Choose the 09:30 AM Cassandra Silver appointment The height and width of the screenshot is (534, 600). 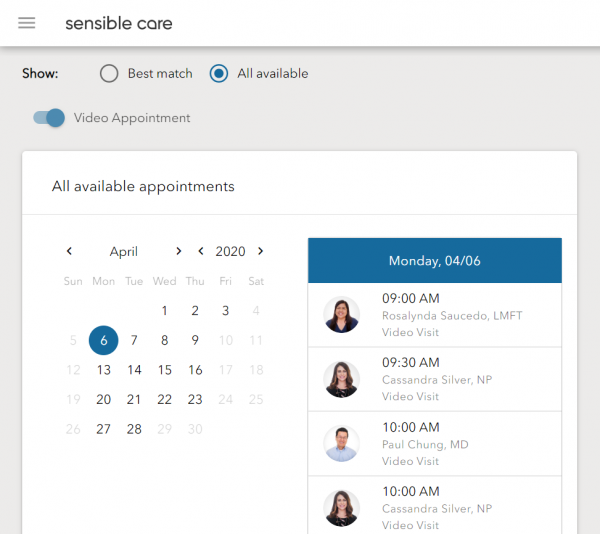(435, 379)
